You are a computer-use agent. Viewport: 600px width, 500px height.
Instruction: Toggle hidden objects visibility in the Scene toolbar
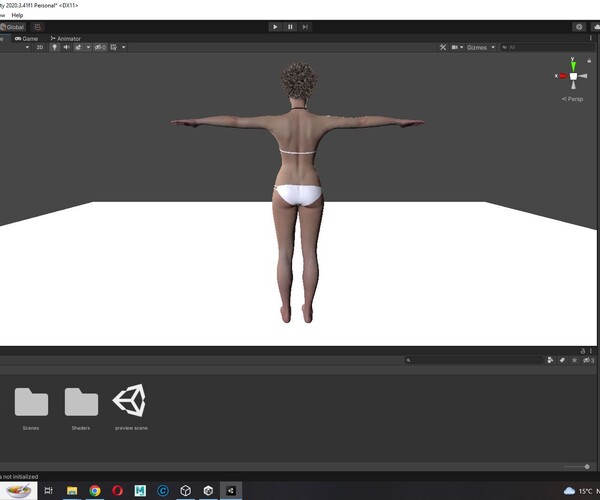click(100, 47)
